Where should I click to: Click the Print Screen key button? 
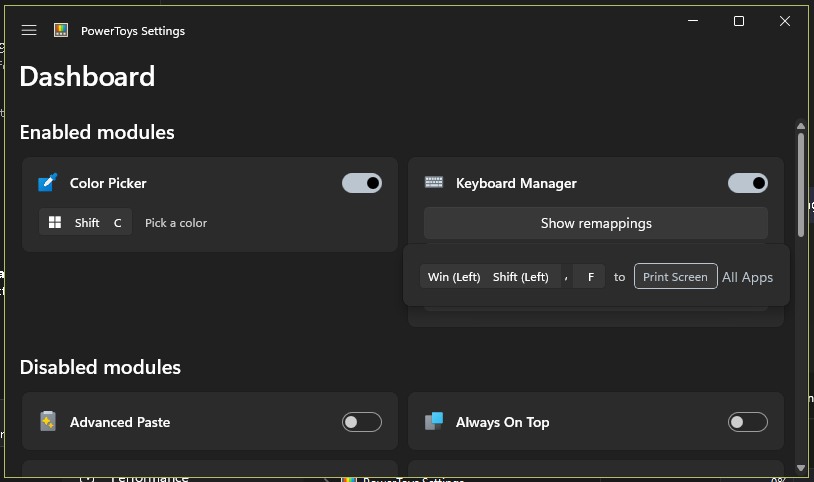675,277
